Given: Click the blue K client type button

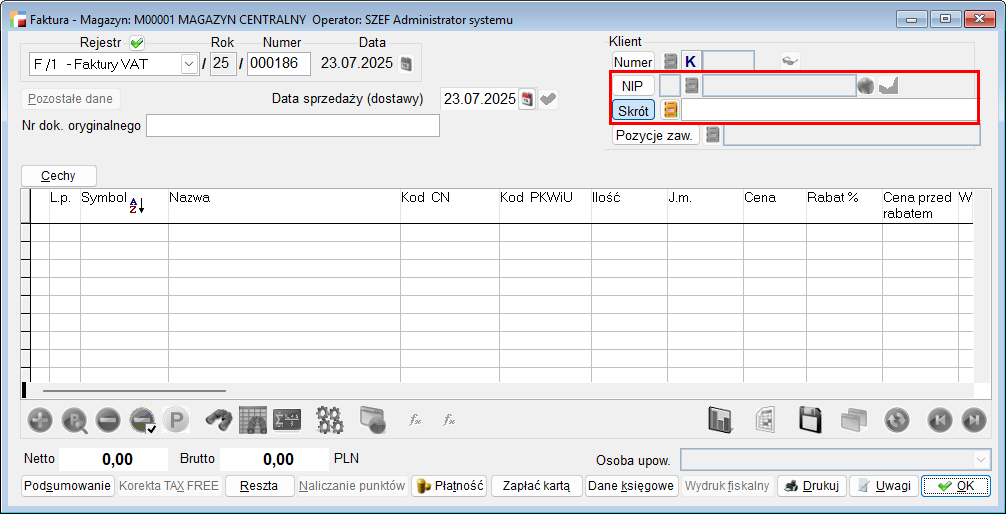Looking at the screenshot, I should (x=690, y=62).
